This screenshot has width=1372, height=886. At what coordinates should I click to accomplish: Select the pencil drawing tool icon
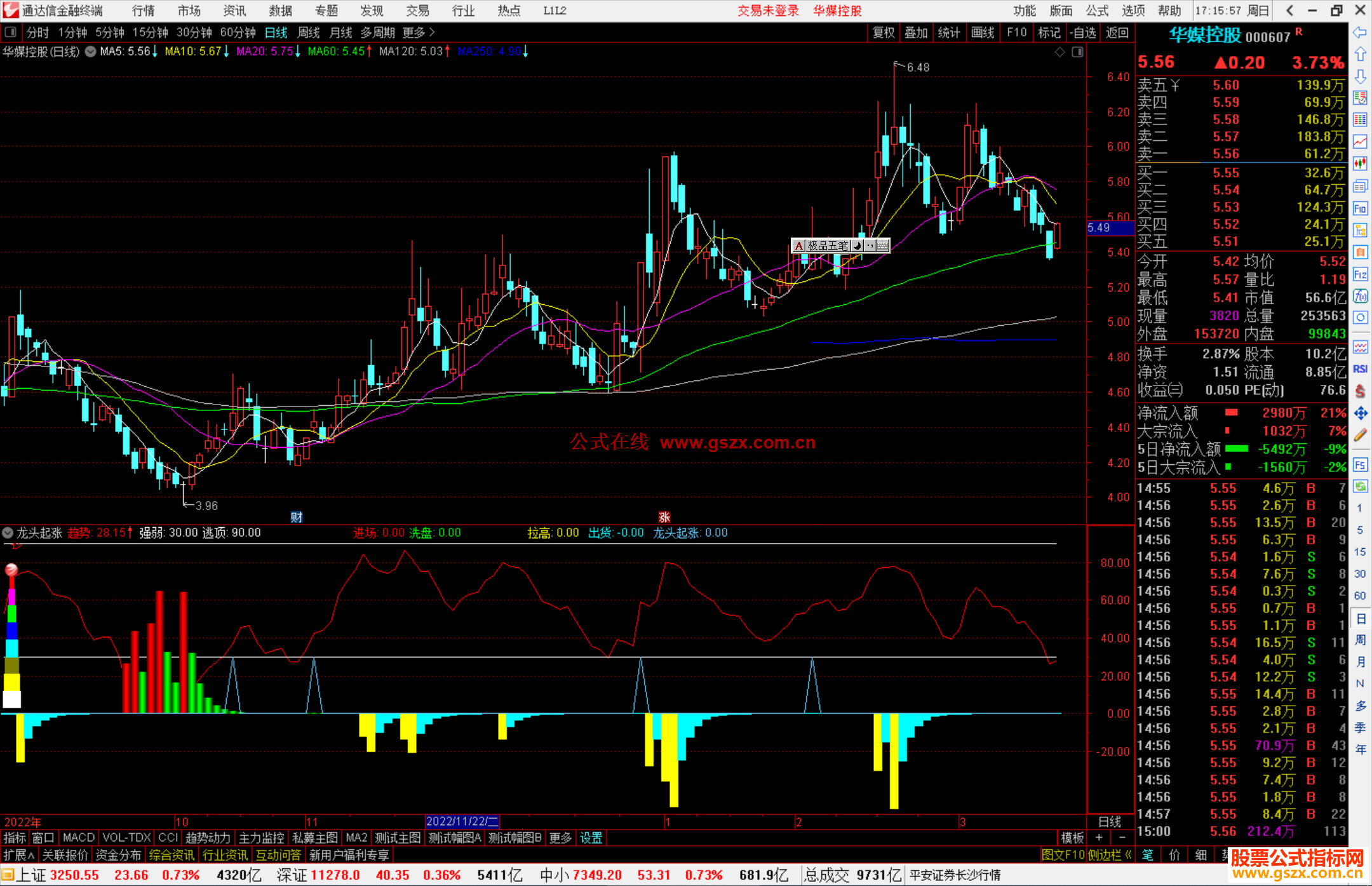[1360, 435]
